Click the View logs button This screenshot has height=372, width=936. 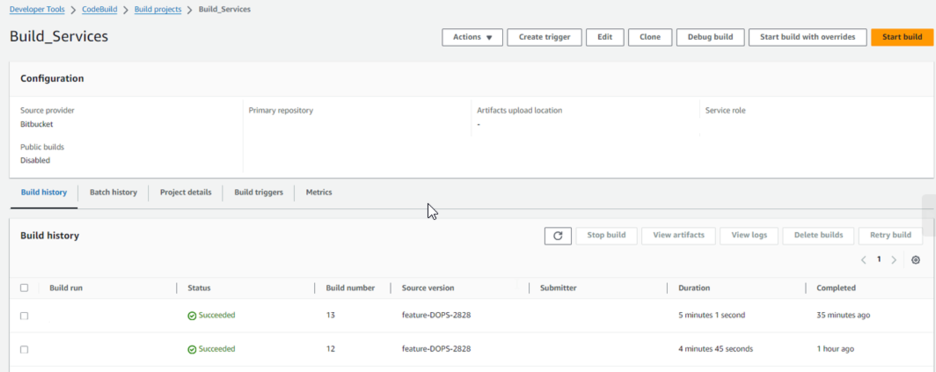749,235
